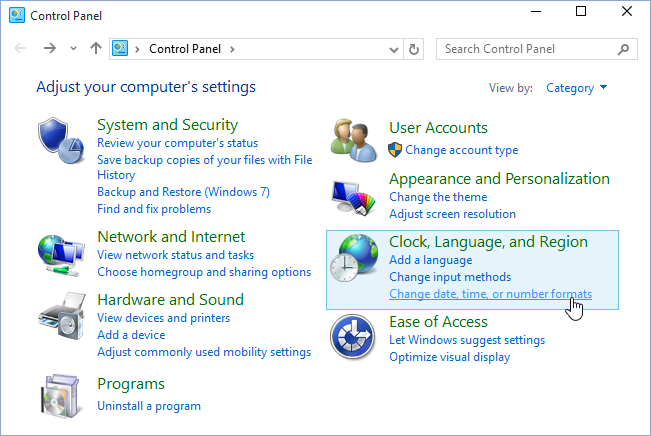This screenshot has height=436, width=651.
Task: Refresh the Control Panel view
Action: (414, 49)
